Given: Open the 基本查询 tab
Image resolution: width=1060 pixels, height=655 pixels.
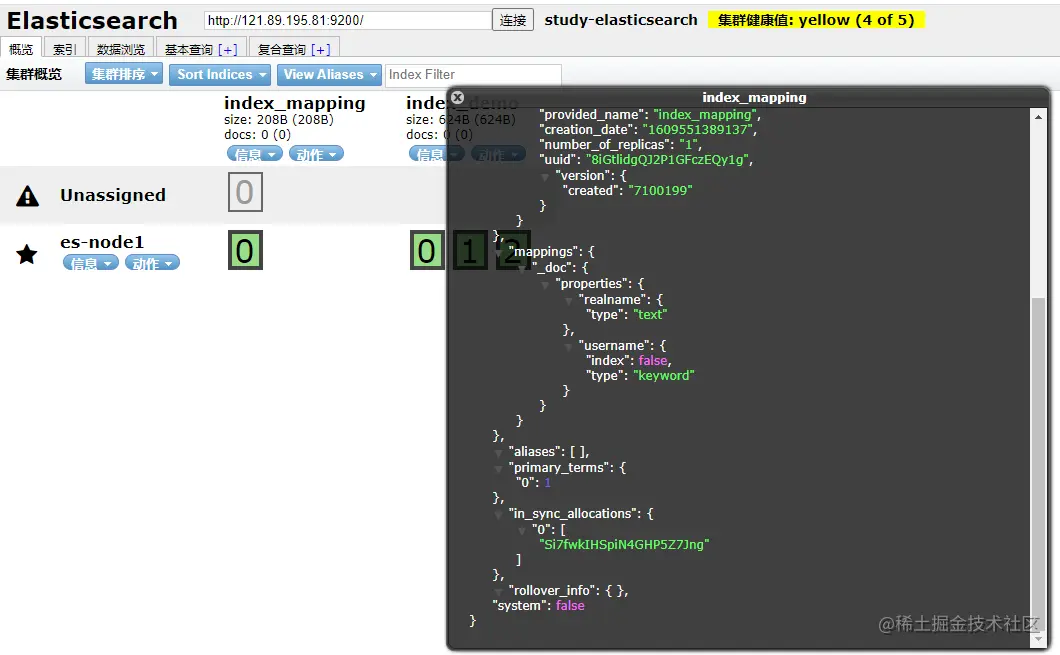Looking at the screenshot, I should [x=189, y=50].
